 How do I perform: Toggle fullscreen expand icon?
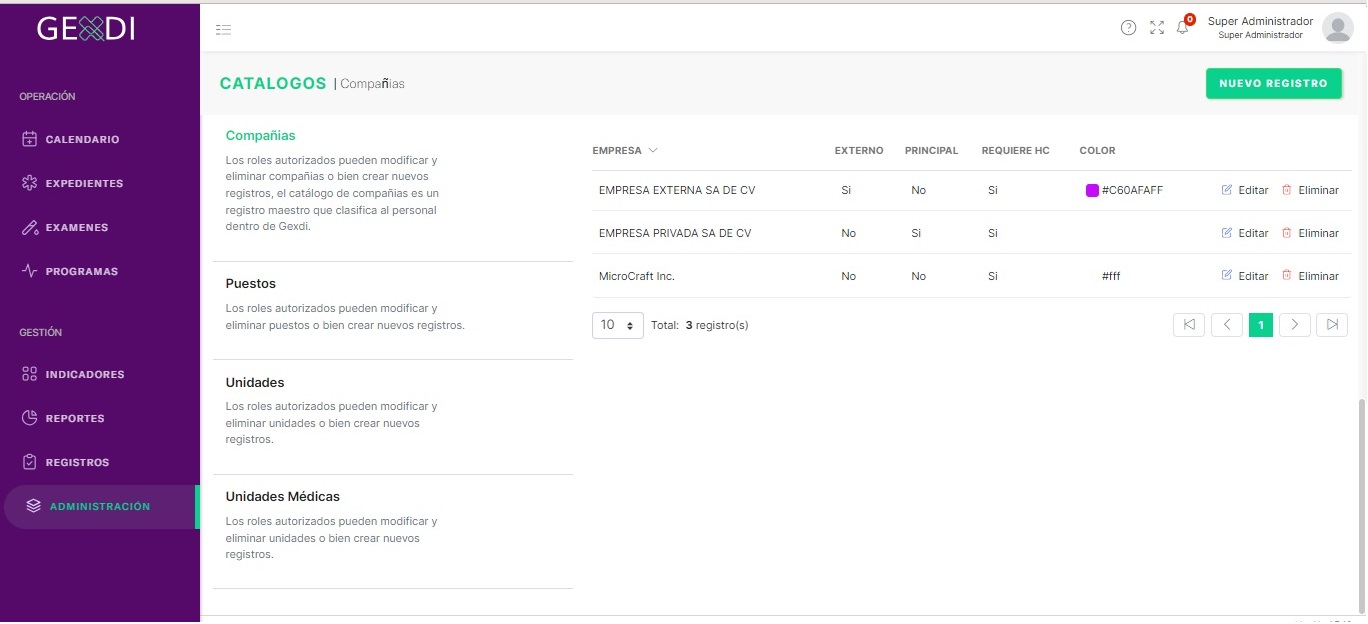pyautogui.click(x=1157, y=28)
